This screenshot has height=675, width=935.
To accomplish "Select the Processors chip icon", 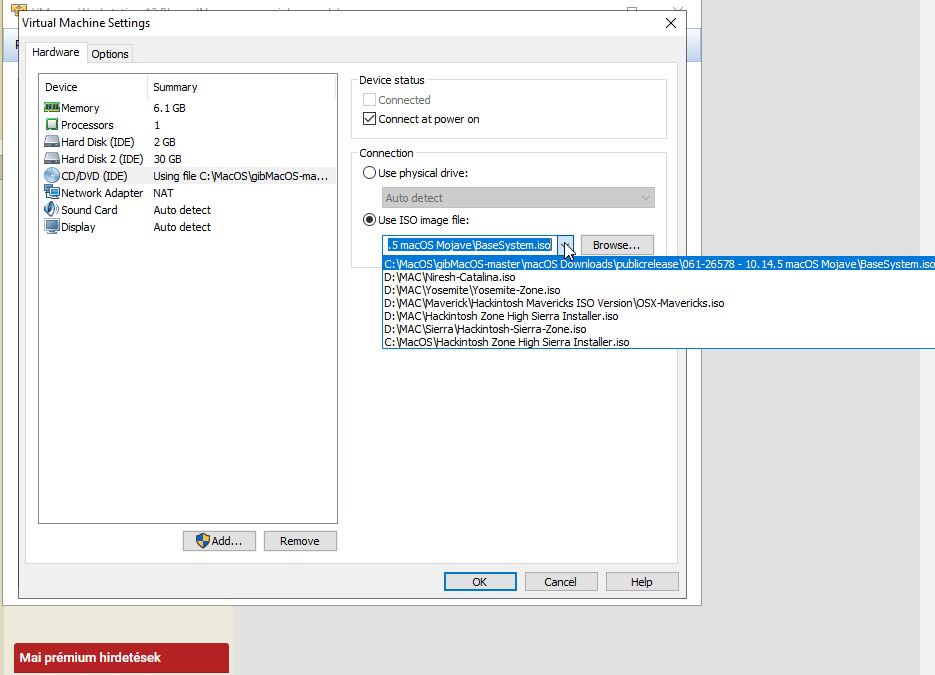I will click(x=52, y=125).
